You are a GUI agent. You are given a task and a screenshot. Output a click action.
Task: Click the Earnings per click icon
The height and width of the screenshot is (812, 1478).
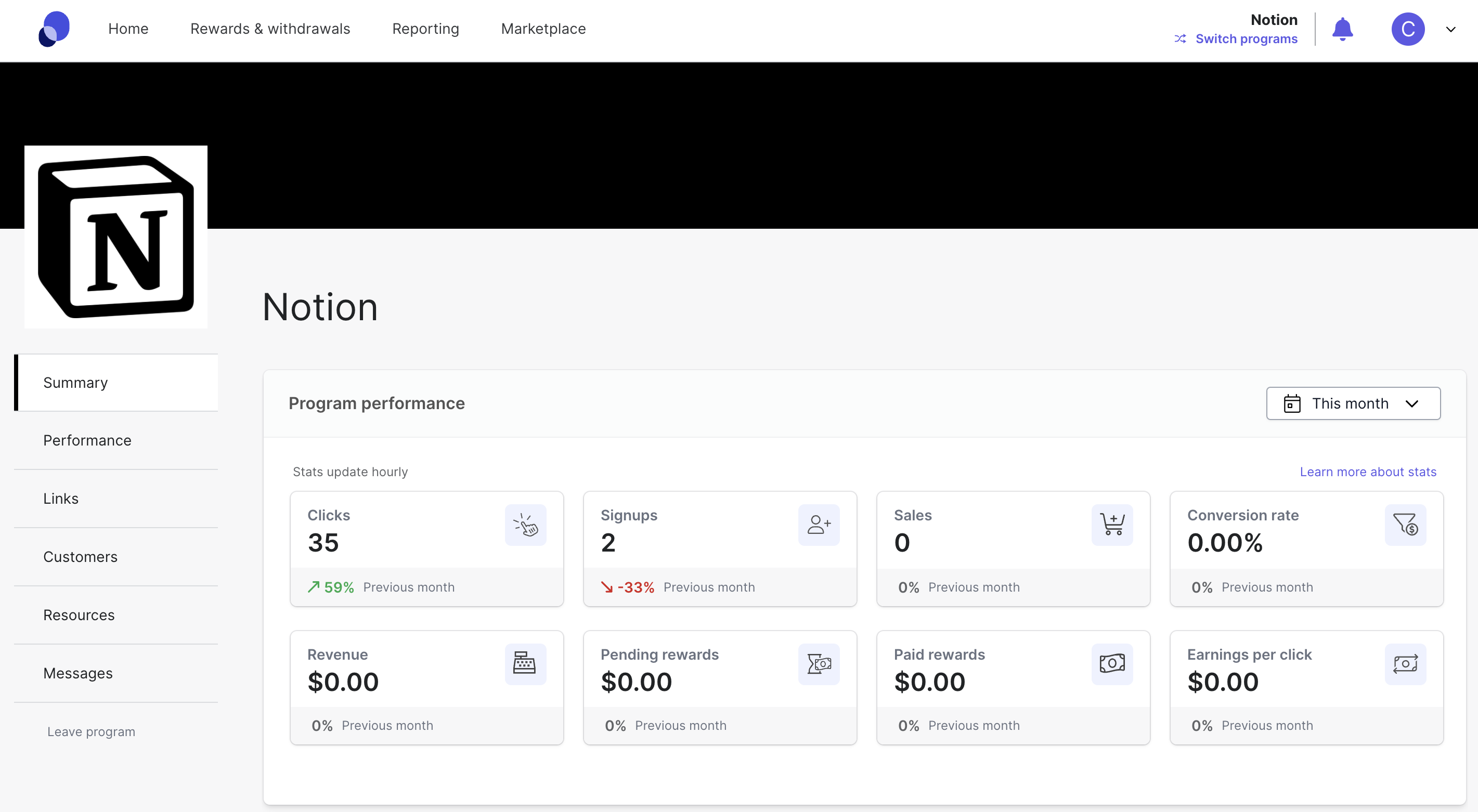click(1405, 663)
